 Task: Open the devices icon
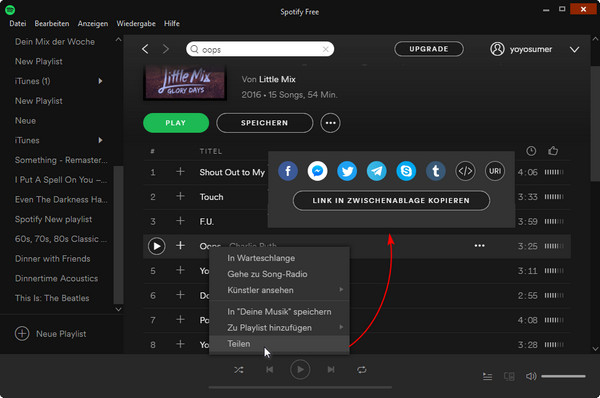coord(509,377)
